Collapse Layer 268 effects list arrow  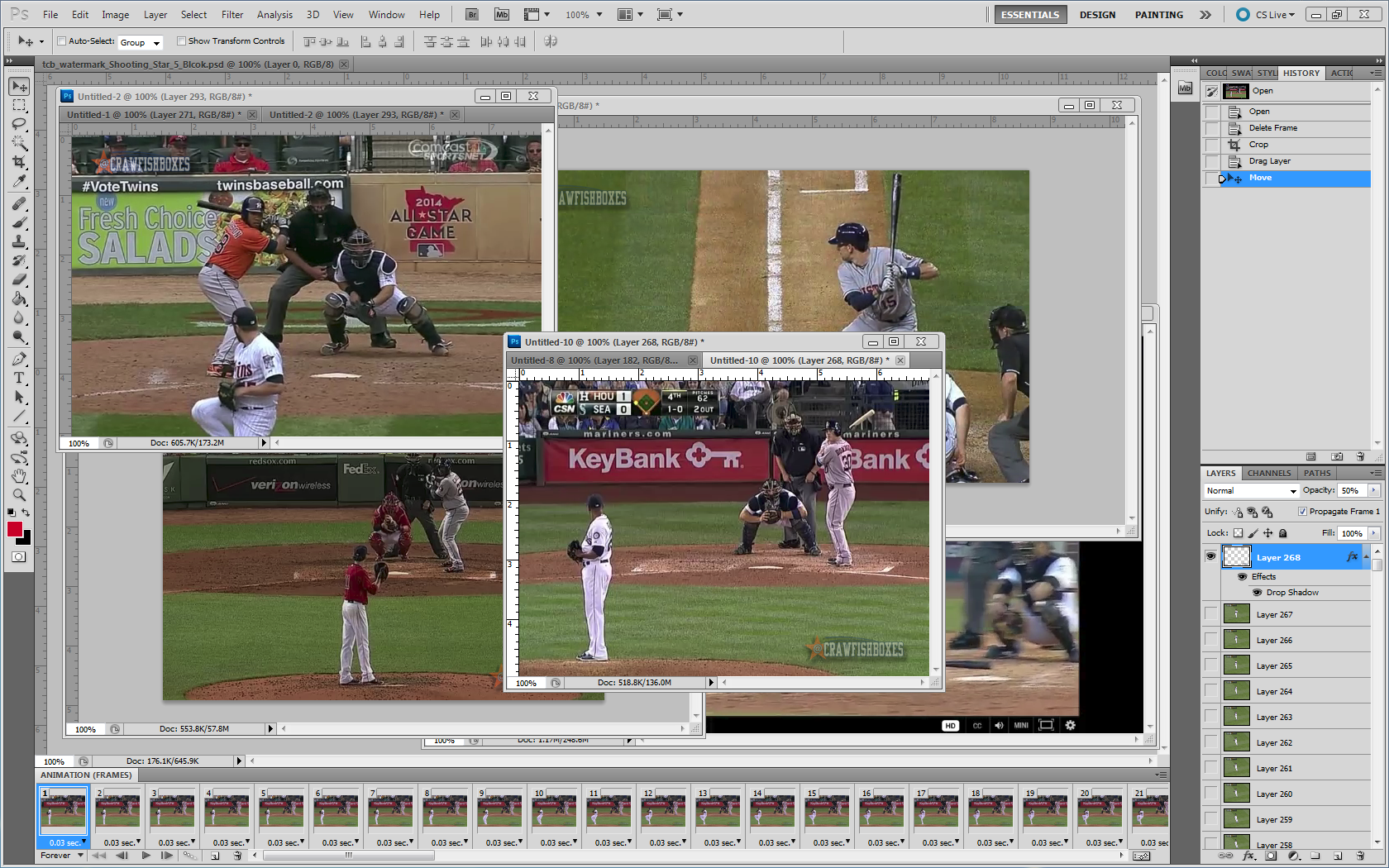coord(1367,557)
